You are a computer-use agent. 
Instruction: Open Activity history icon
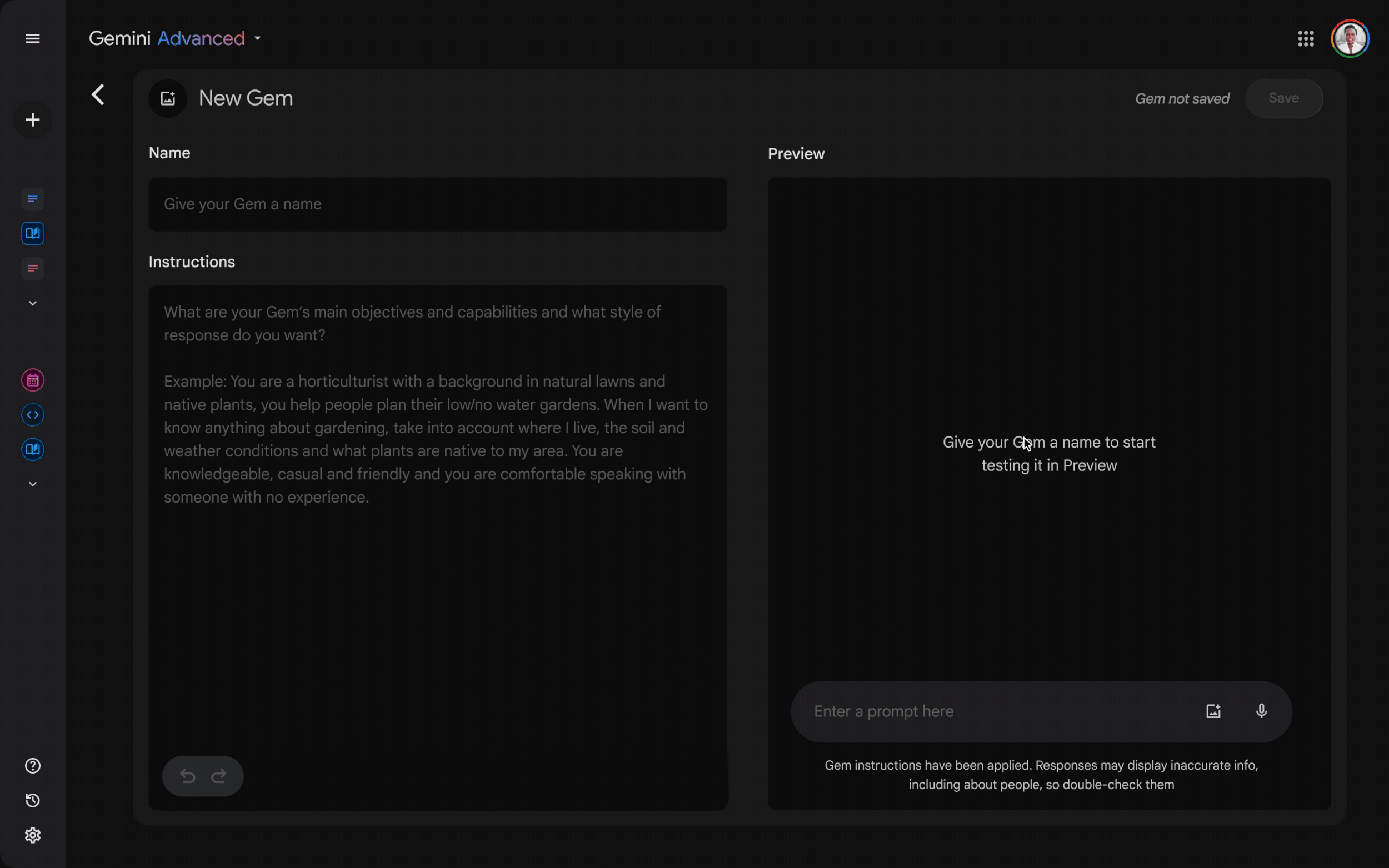(33, 800)
